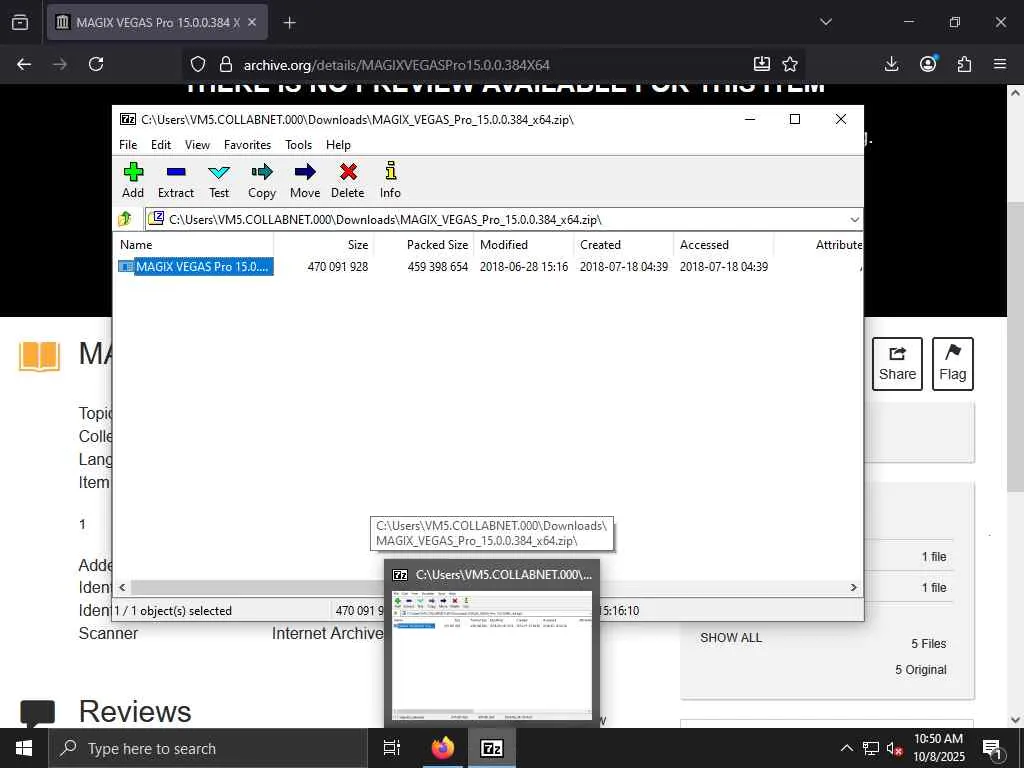Image resolution: width=1024 pixels, height=768 pixels.
Task: Open Firefox downloads panel
Action: (891, 64)
